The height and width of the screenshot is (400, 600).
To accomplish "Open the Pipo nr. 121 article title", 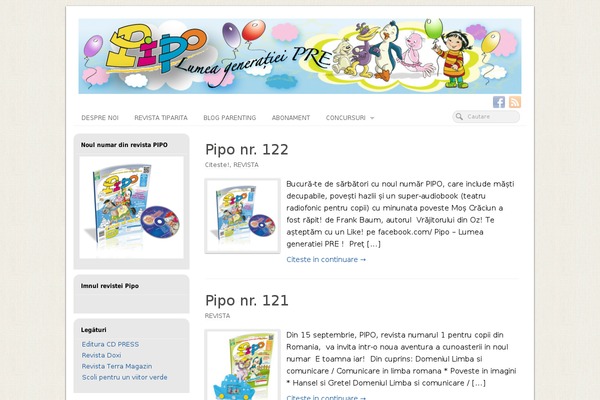I will coord(247,300).
